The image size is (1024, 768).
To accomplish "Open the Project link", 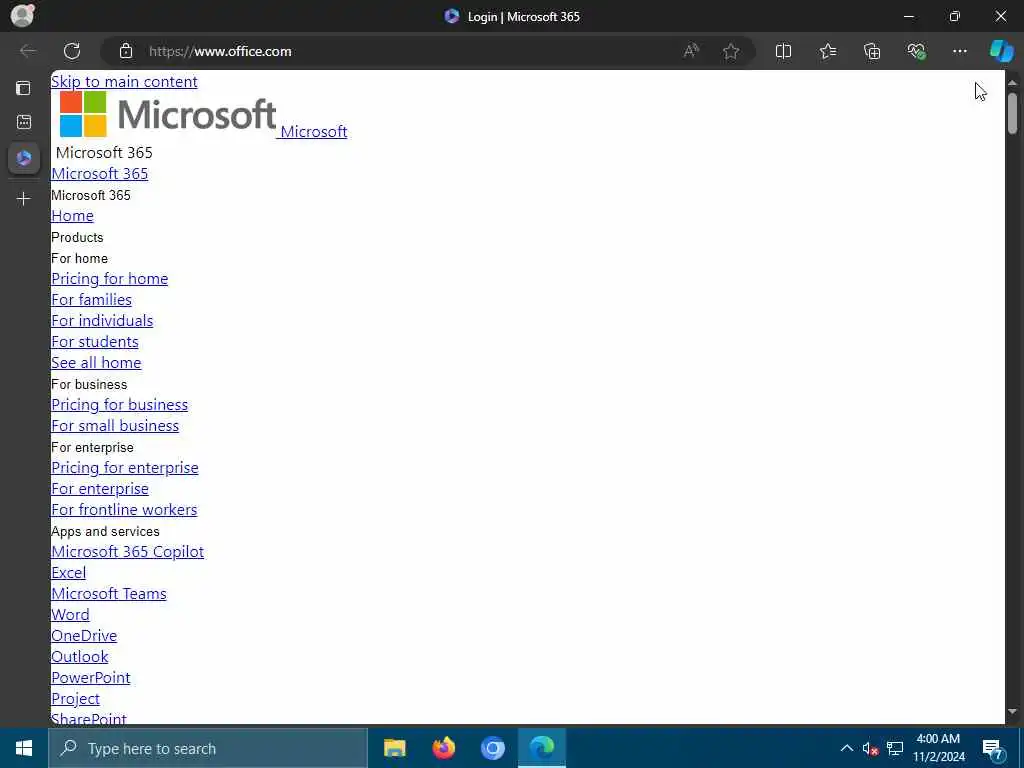I will (76, 699).
